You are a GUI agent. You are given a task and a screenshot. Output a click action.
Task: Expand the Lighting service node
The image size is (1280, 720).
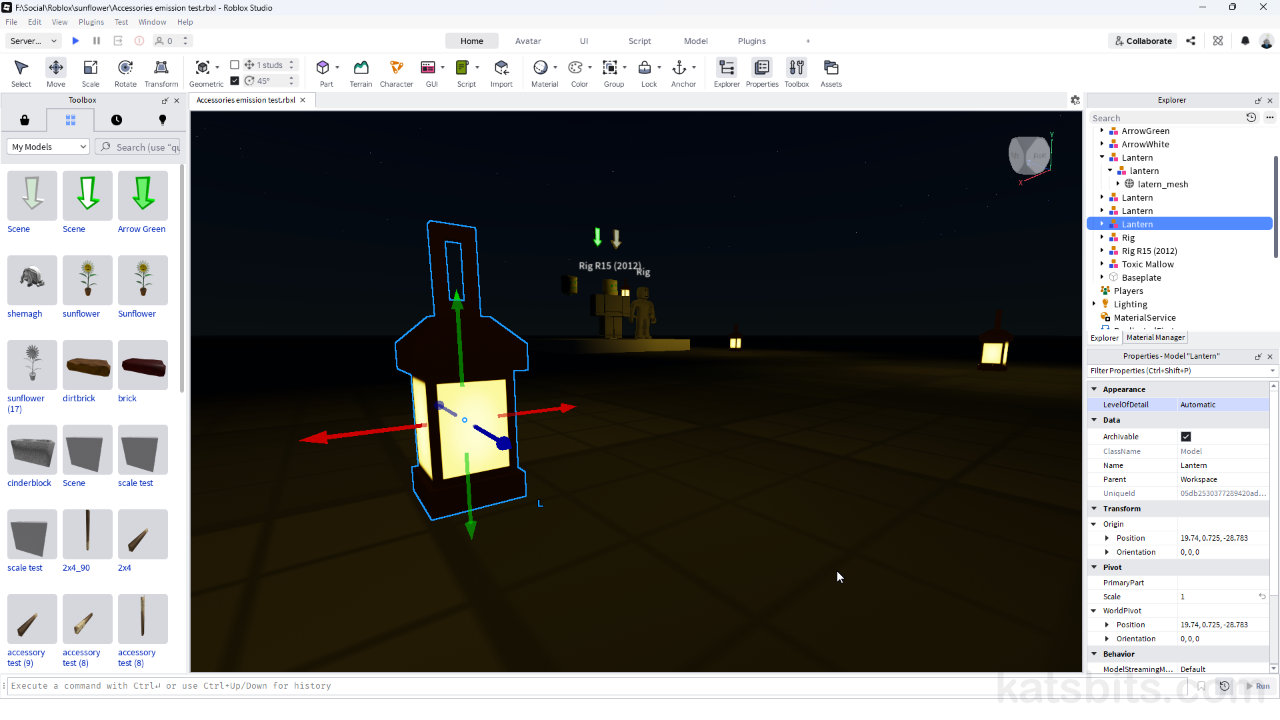click(1094, 304)
